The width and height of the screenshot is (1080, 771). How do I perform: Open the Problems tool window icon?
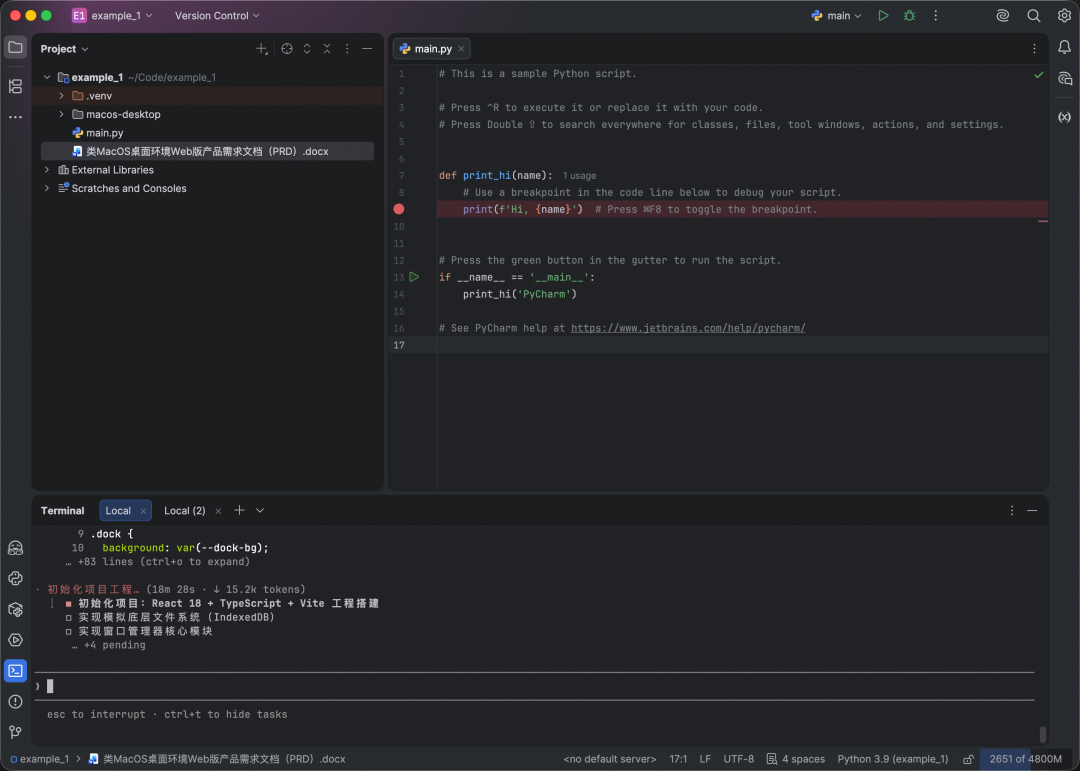15,701
